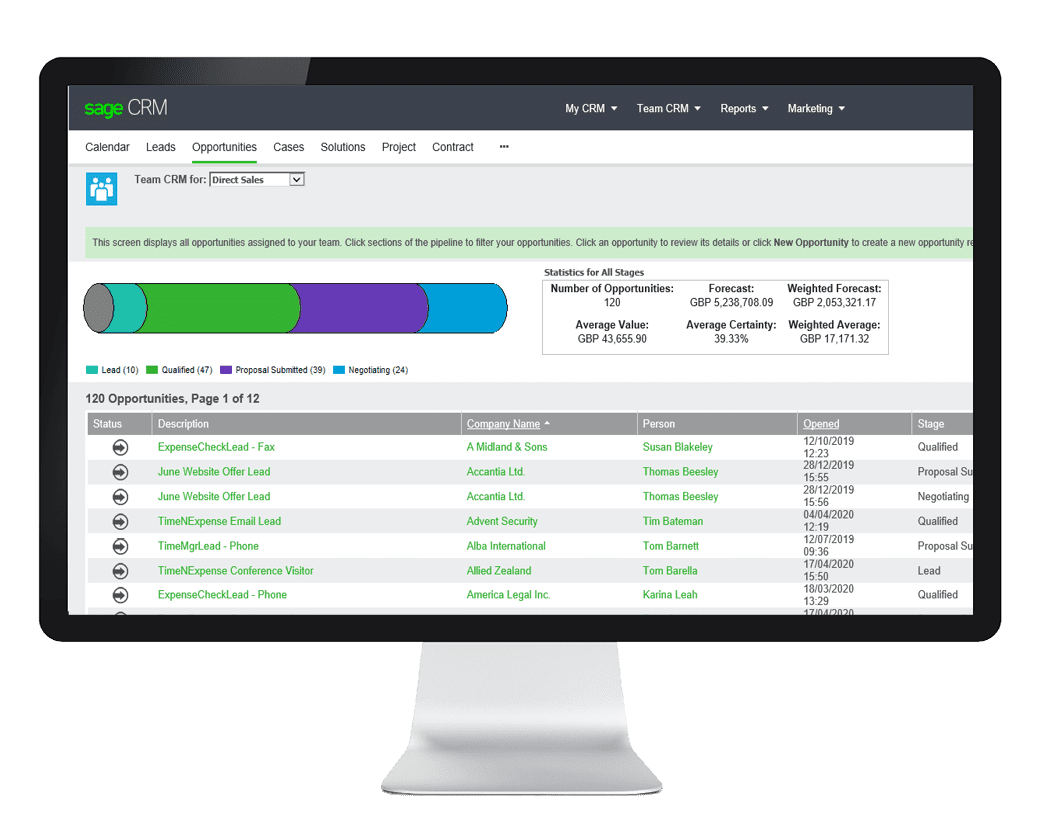Open status arrow for TimeNExpense Email Lead row
Viewport: 1042px width, 833px height.
[120, 521]
